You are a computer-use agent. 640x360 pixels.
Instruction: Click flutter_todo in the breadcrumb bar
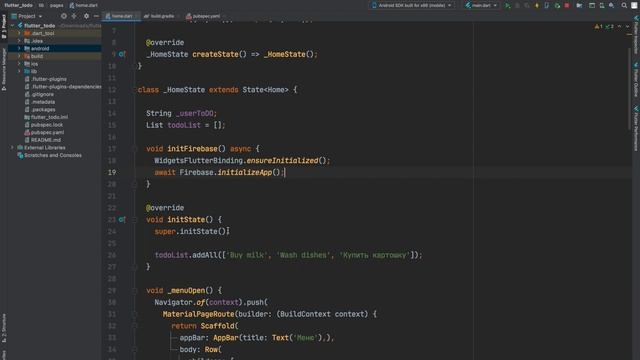pyautogui.click(x=18, y=6)
